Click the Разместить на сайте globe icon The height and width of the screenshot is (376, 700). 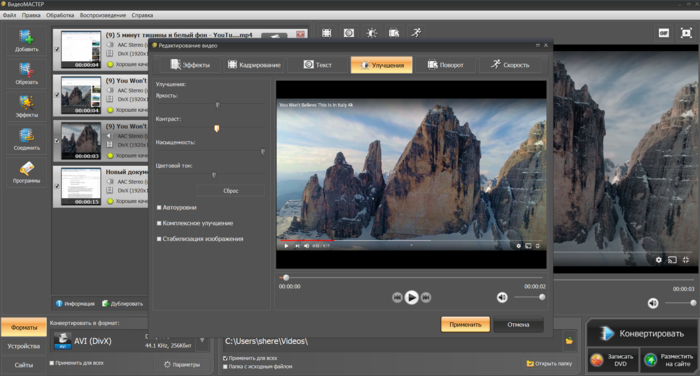pos(650,360)
